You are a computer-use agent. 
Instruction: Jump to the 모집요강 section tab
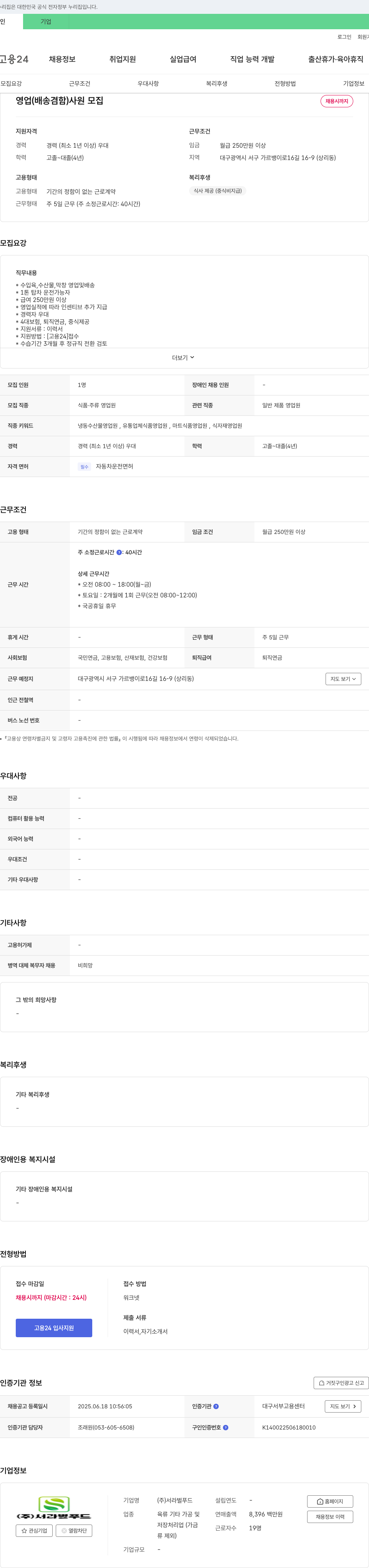[x=11, y=83]
